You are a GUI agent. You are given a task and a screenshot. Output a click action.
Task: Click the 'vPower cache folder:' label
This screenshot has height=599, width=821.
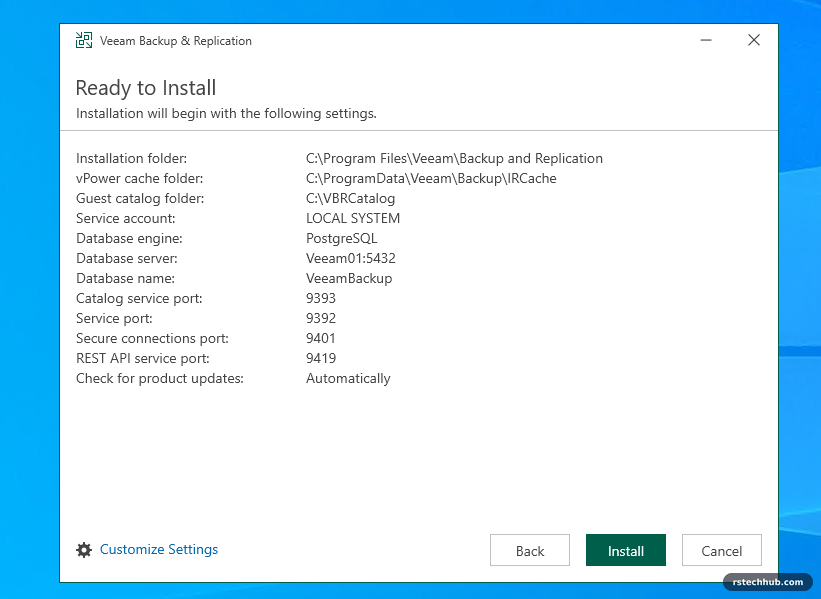(x=139, y=178)
